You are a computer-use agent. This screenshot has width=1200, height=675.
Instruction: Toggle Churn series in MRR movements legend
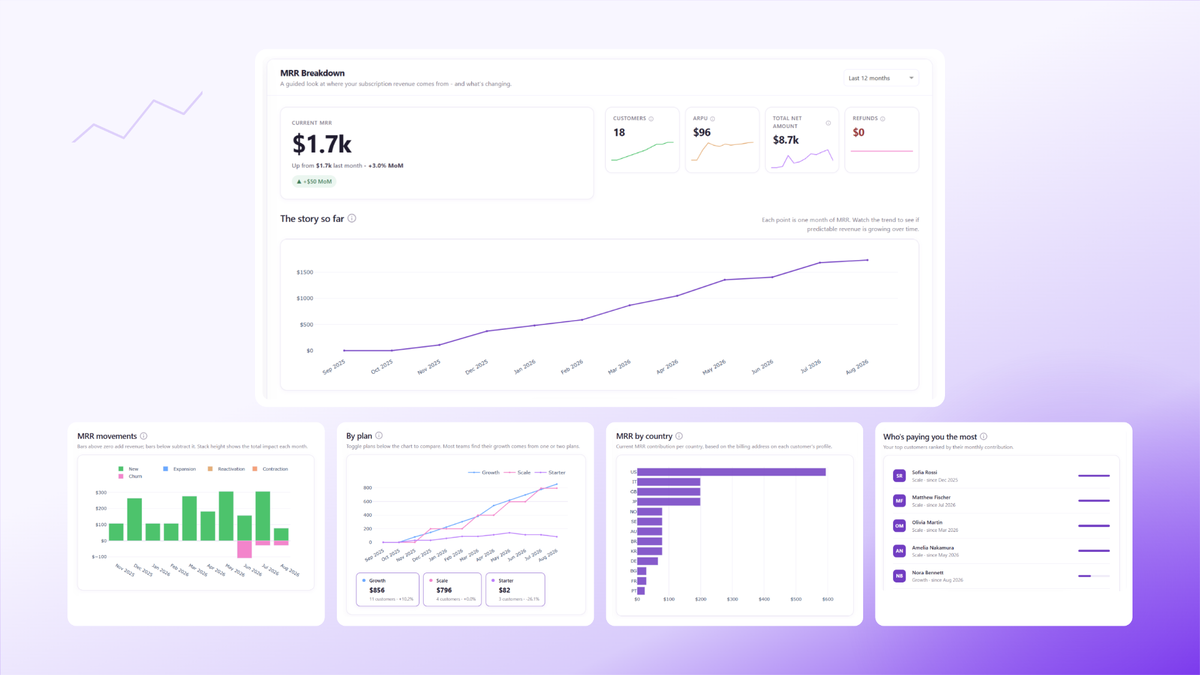coord(130,477)
